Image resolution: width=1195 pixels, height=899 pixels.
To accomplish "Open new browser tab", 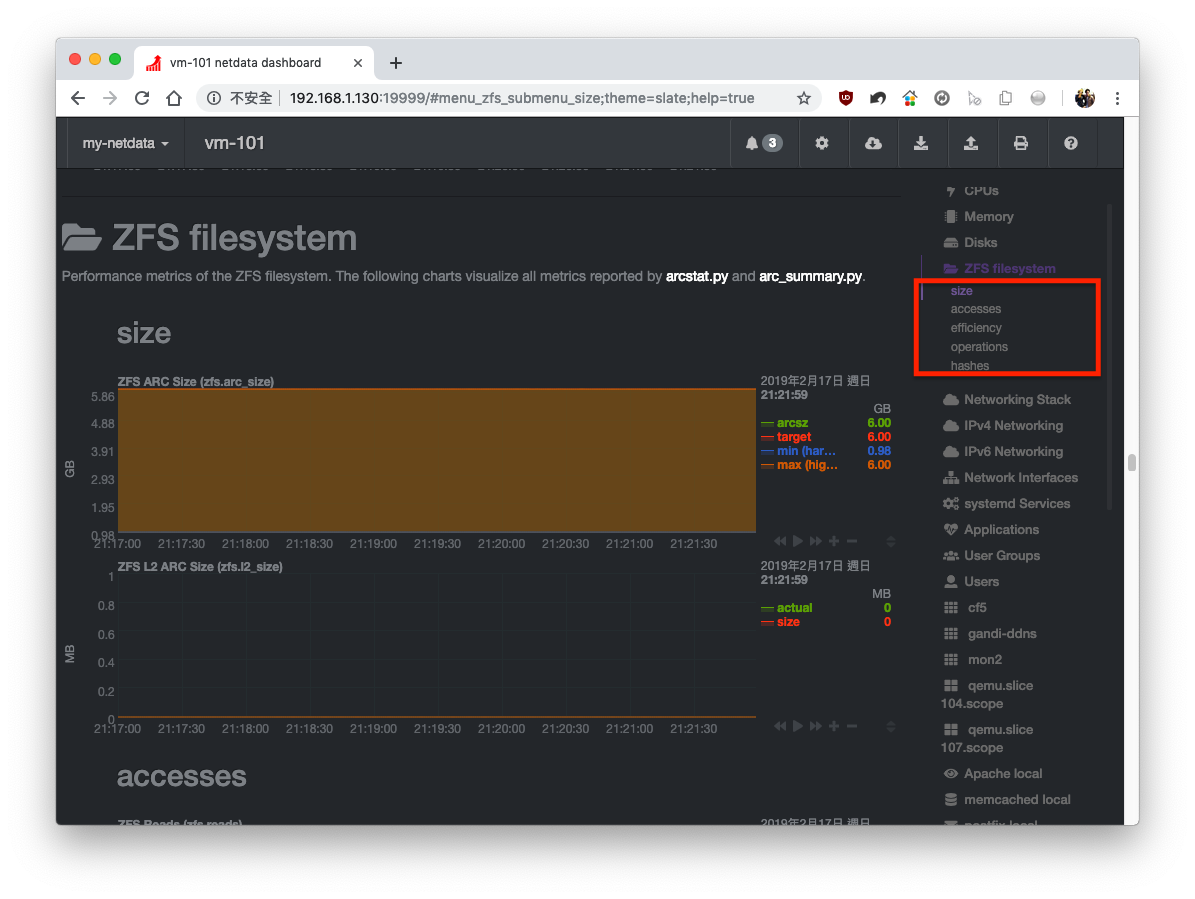I will [x=396, y=63].
